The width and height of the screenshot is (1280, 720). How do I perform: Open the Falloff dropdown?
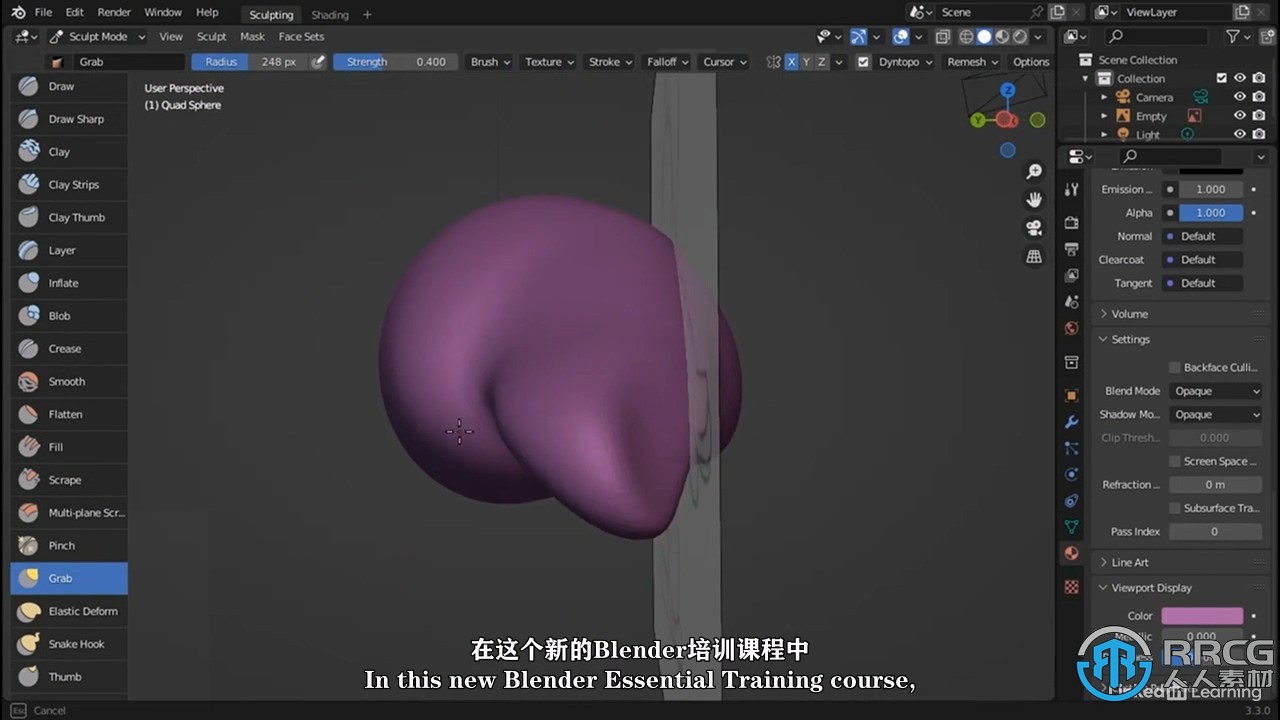(667, 62)
